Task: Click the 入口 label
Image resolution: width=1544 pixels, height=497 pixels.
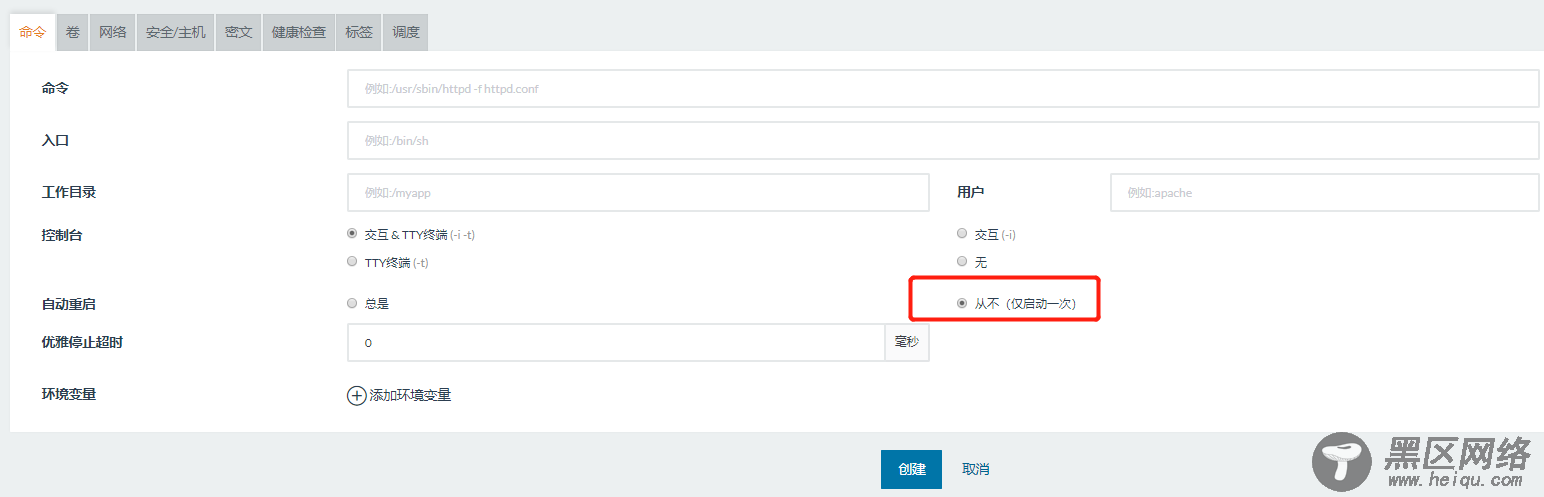Action: pos(55,140)
